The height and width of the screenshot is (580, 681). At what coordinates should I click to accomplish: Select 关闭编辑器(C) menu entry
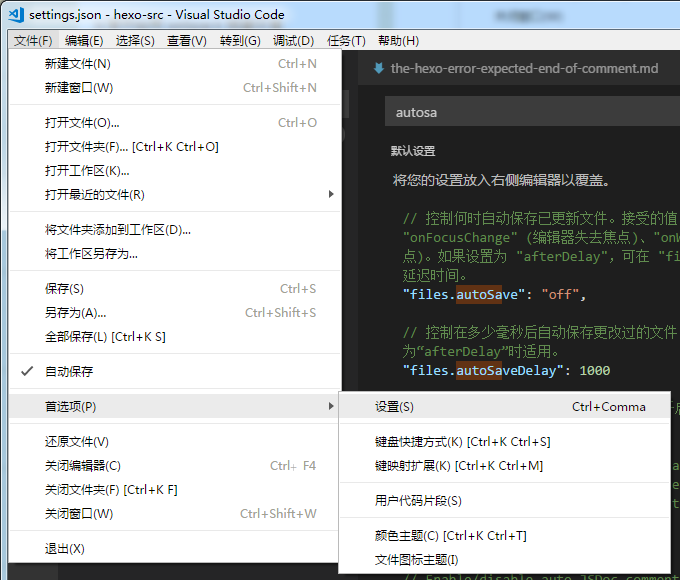point(175,466)
